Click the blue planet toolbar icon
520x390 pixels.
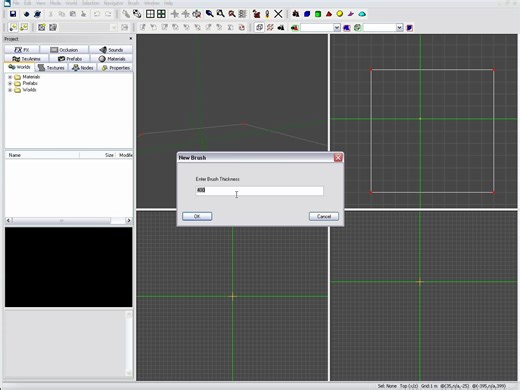tap(37, 14)
